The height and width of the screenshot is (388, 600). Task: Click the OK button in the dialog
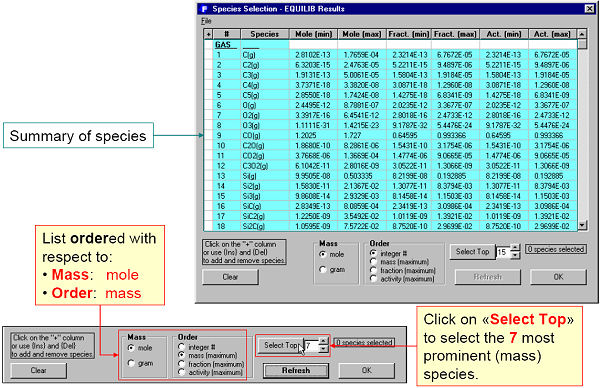[558, 277]
